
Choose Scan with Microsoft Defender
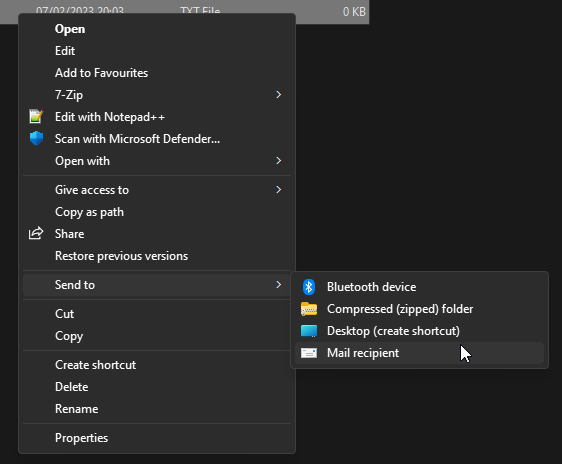157,139
